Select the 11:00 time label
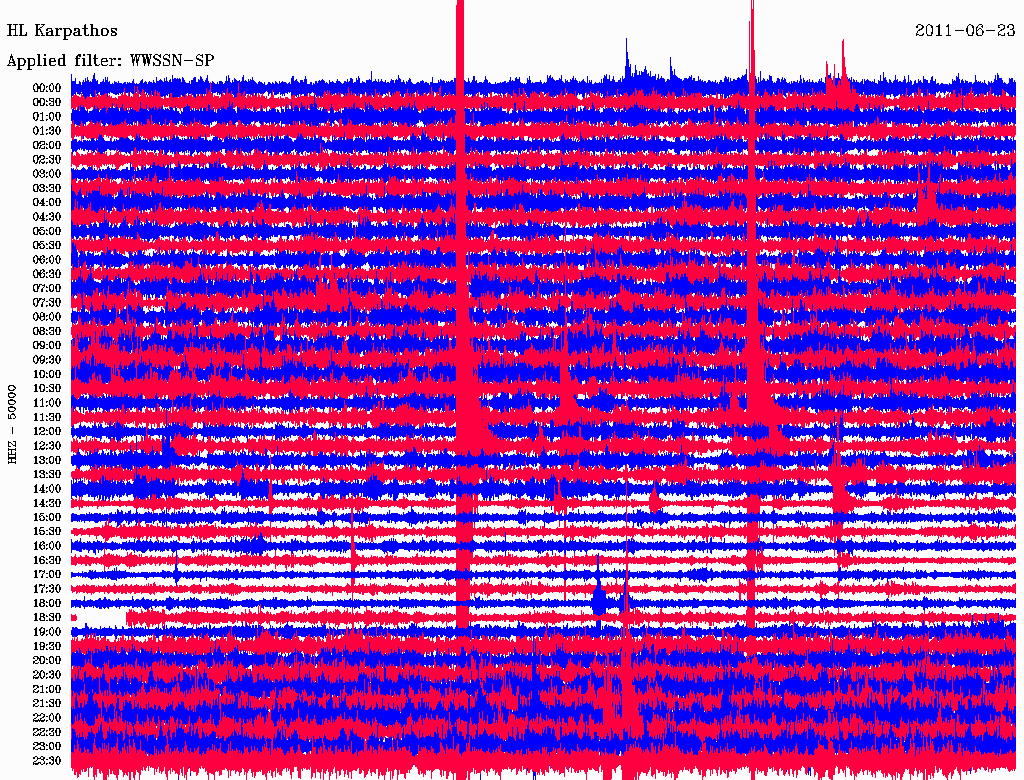The image size is (1024, 780). tap(47, 402)
